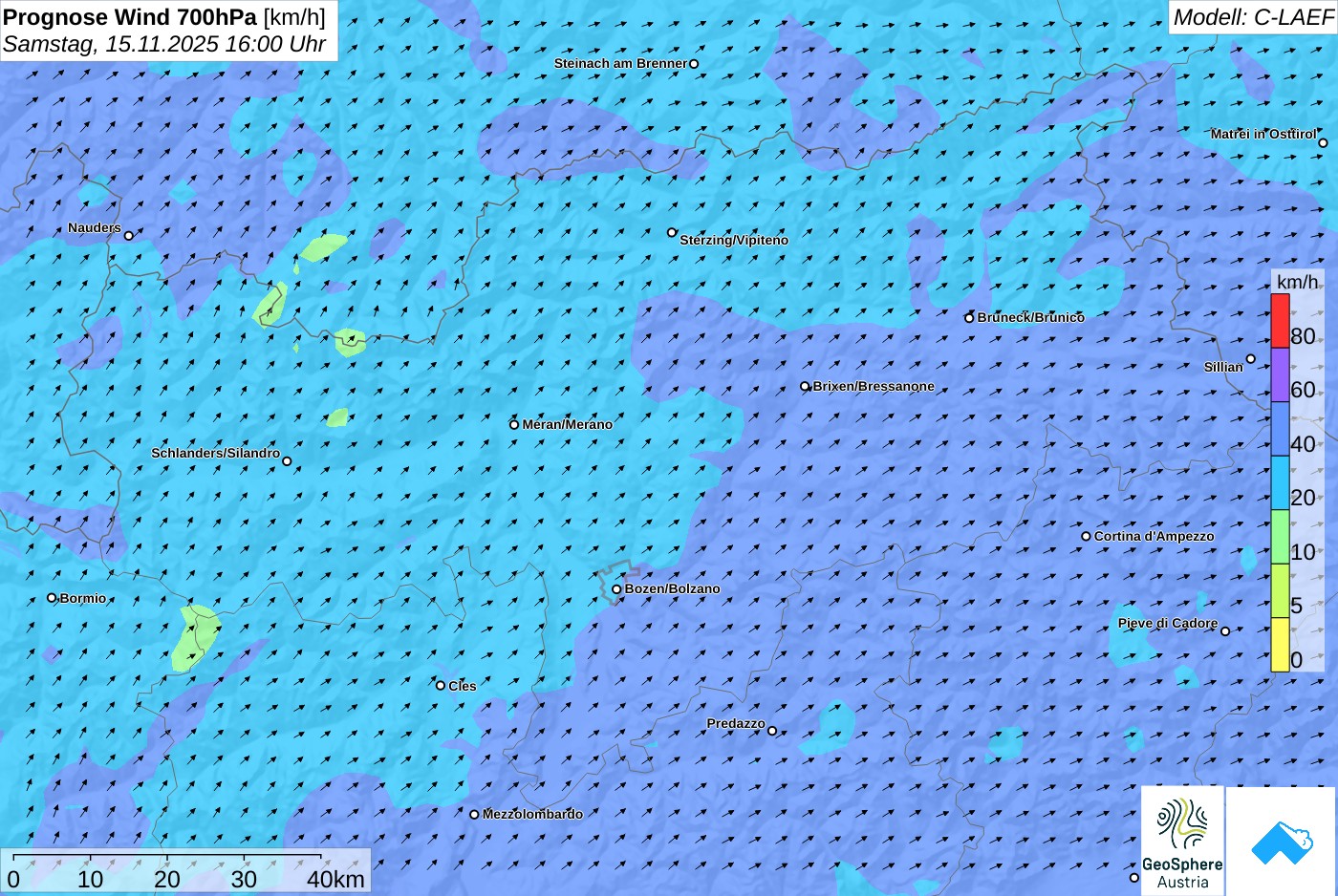
Task: Click the 'Bozen/Bolzano' label text
Action: point(673,588)
